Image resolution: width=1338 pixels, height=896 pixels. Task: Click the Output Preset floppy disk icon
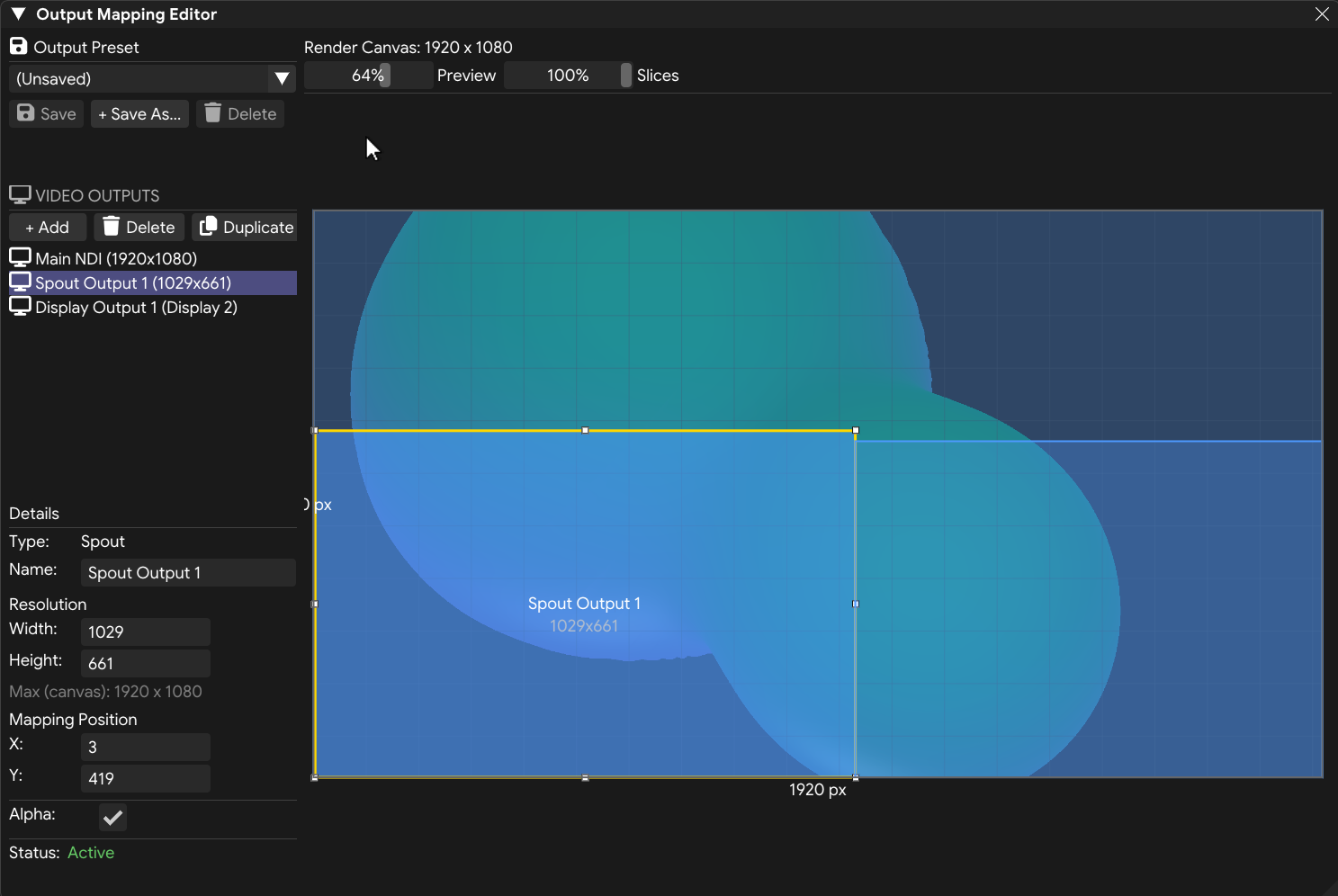[18, 46]
